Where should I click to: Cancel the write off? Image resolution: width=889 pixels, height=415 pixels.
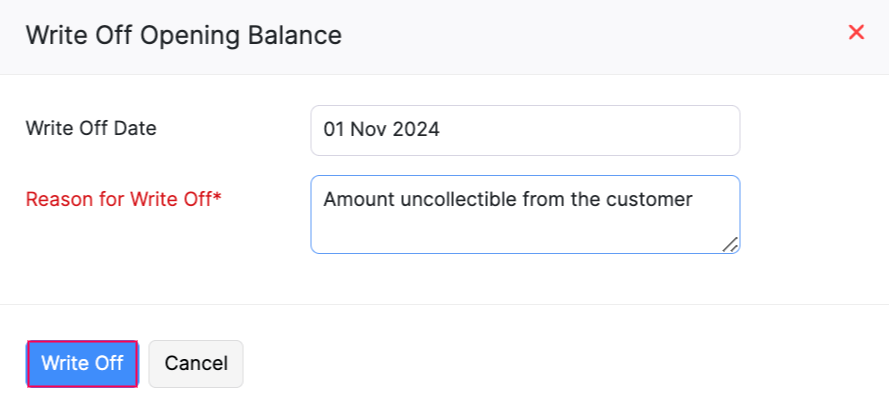tap(196, 363)
